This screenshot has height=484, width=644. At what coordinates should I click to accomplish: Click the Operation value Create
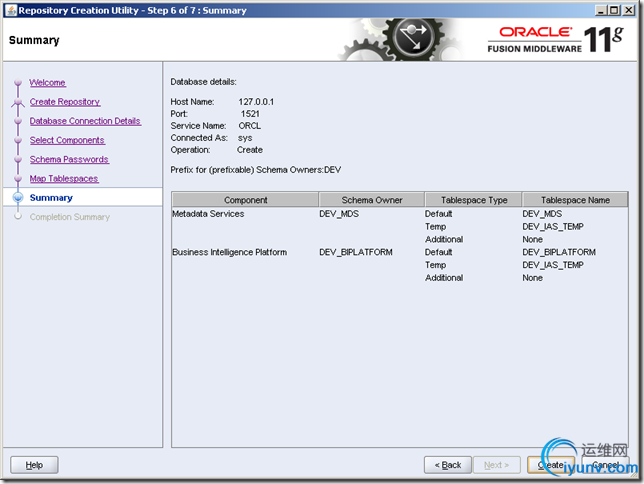pyautogui.click(x=250, y=150)
